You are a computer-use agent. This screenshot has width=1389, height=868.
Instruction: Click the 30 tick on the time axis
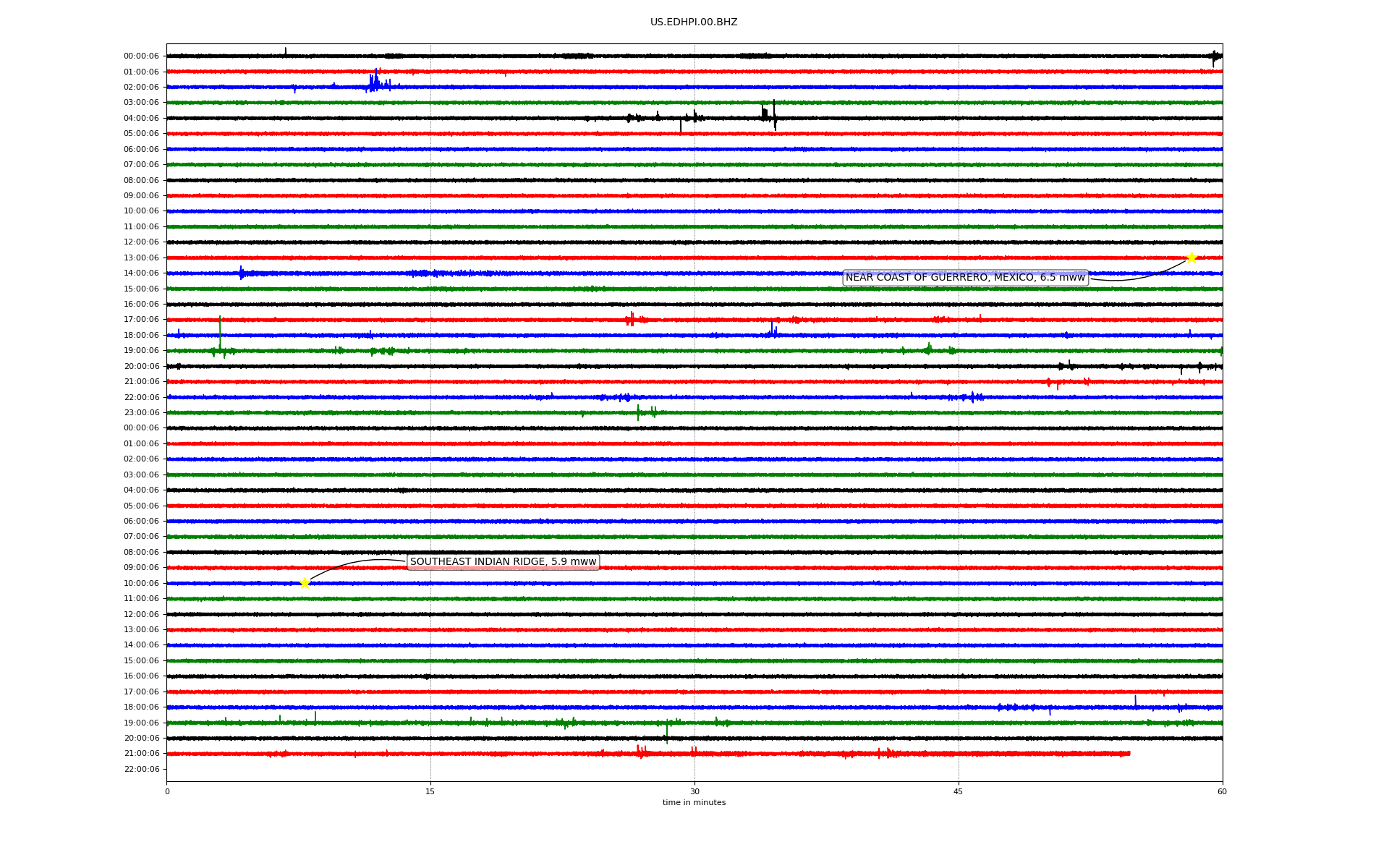point(694,791)
